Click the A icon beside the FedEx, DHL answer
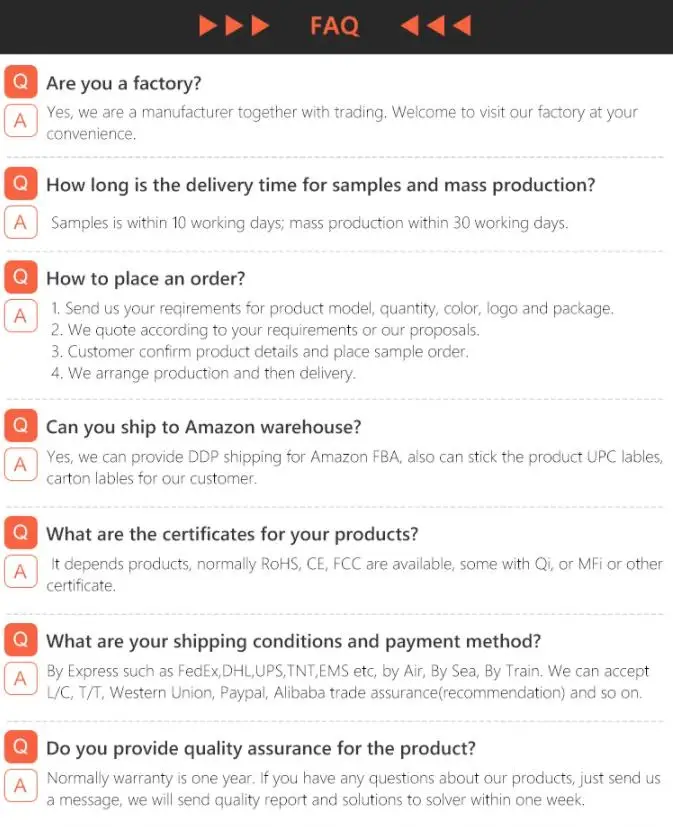This screenshot has width=673, height=827. click(x=20, y=679)
